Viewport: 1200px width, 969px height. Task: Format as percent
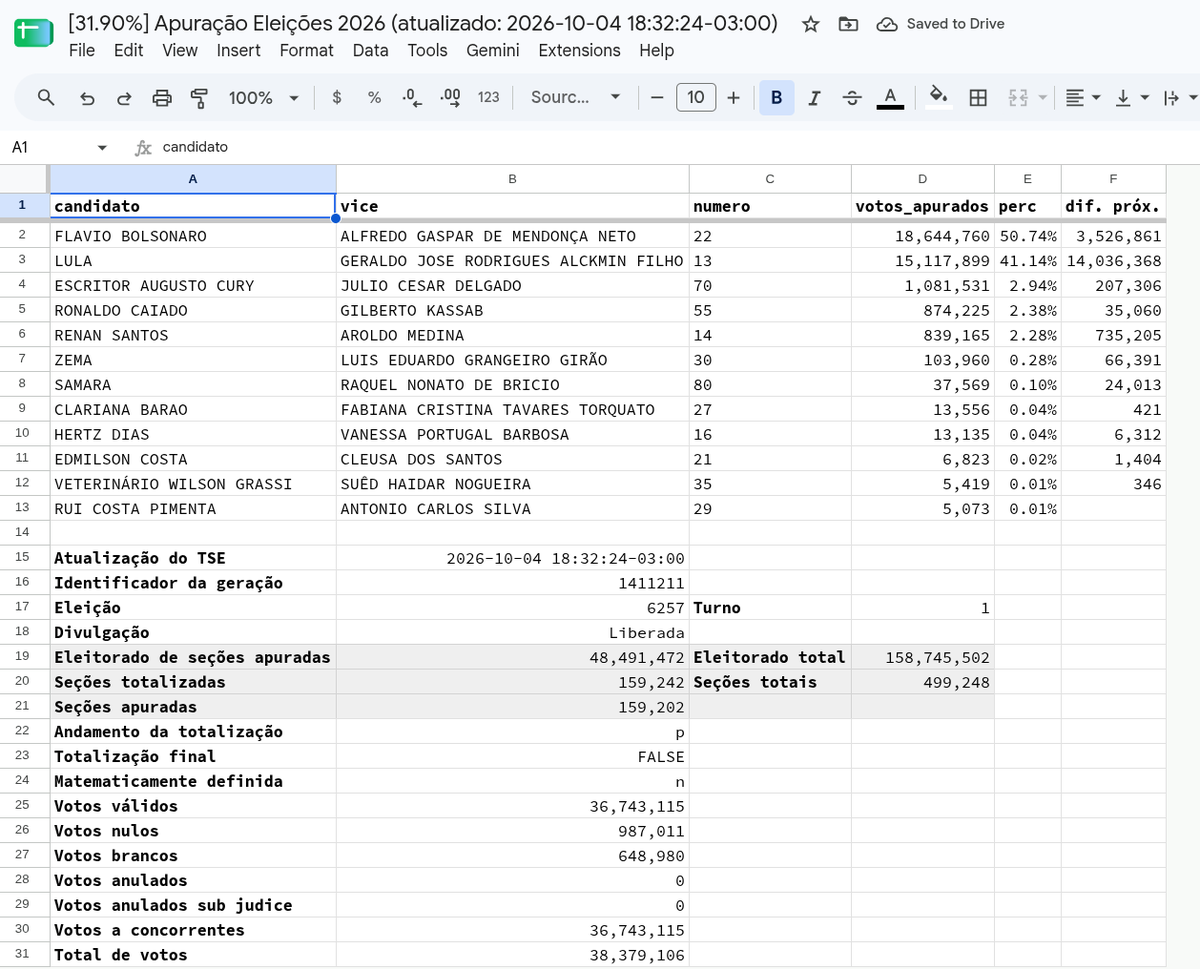pyautogui.click(x=374, y=97)
